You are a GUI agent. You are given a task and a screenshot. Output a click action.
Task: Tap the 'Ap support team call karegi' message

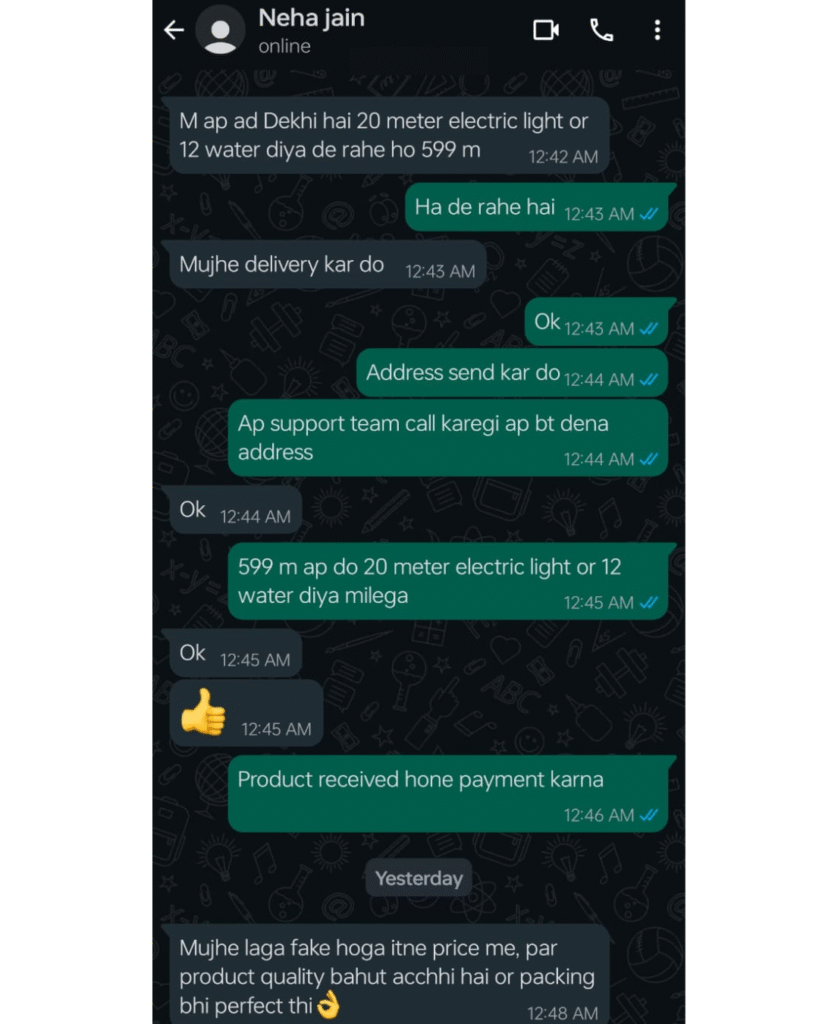pos(448,438)
